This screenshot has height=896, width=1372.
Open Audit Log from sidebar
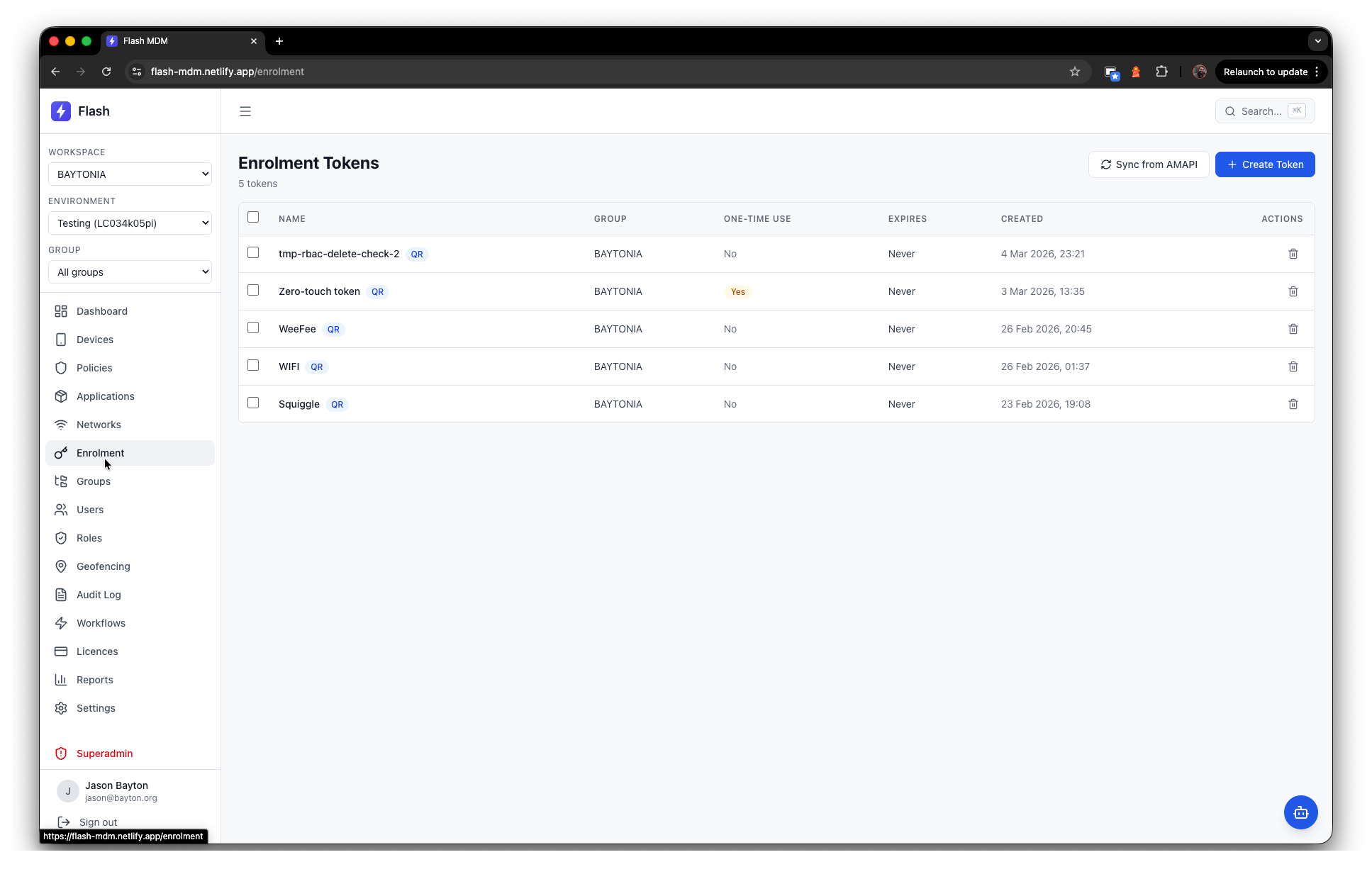[x=99, y=595]
